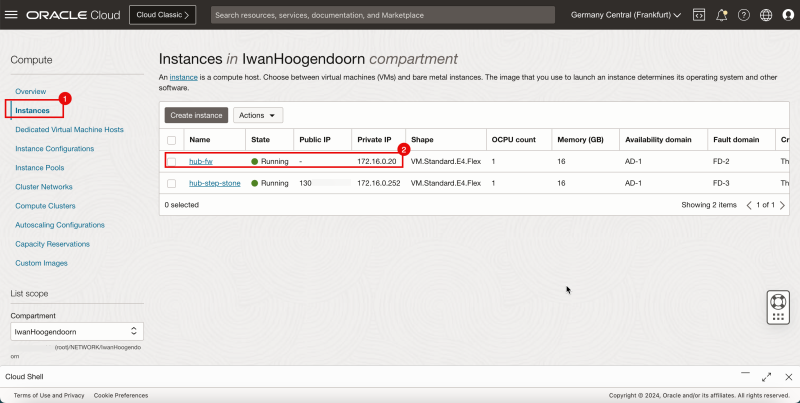Select Instance Pools in the sidebar
This screenshot has height=403, width=800.
point(40,168)
